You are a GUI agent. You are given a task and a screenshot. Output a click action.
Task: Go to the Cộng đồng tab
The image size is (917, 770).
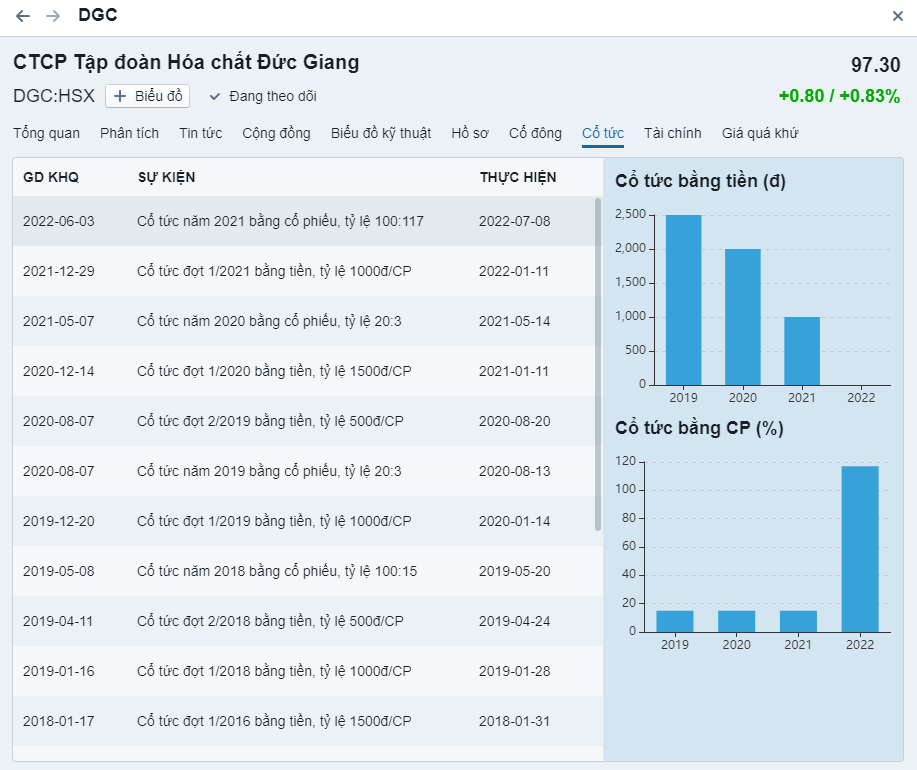[276, 133]
